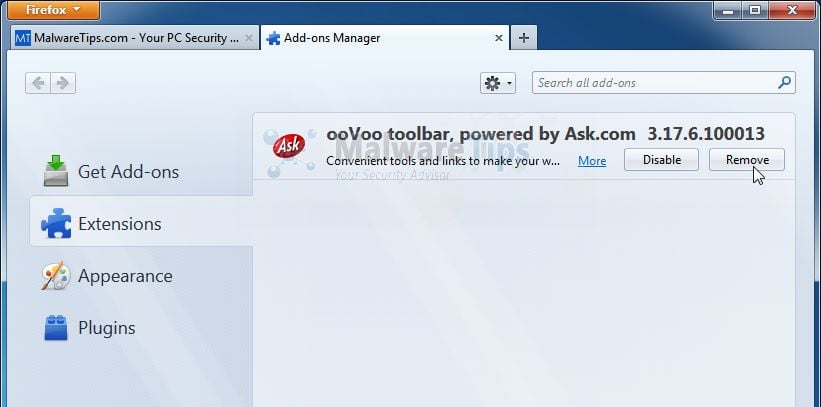821x407 pixels.
Task: Close the MalwareTips.com tab
Action: tap(249, 38)
